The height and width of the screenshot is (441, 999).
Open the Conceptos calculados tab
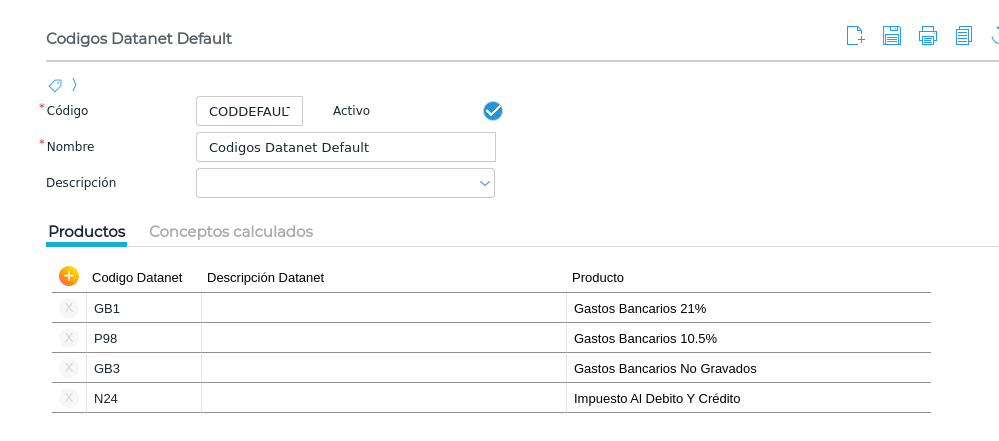231,231
